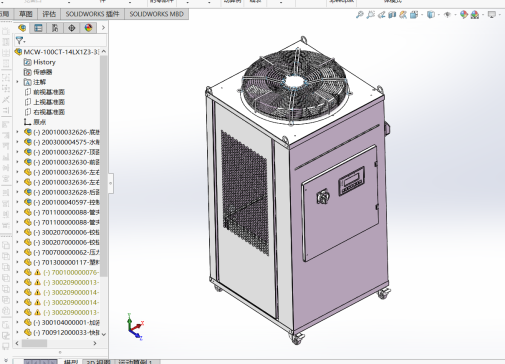505x364 pixels.
Task: Click the Hide/Show Items icon
Action: click(447, 15)
